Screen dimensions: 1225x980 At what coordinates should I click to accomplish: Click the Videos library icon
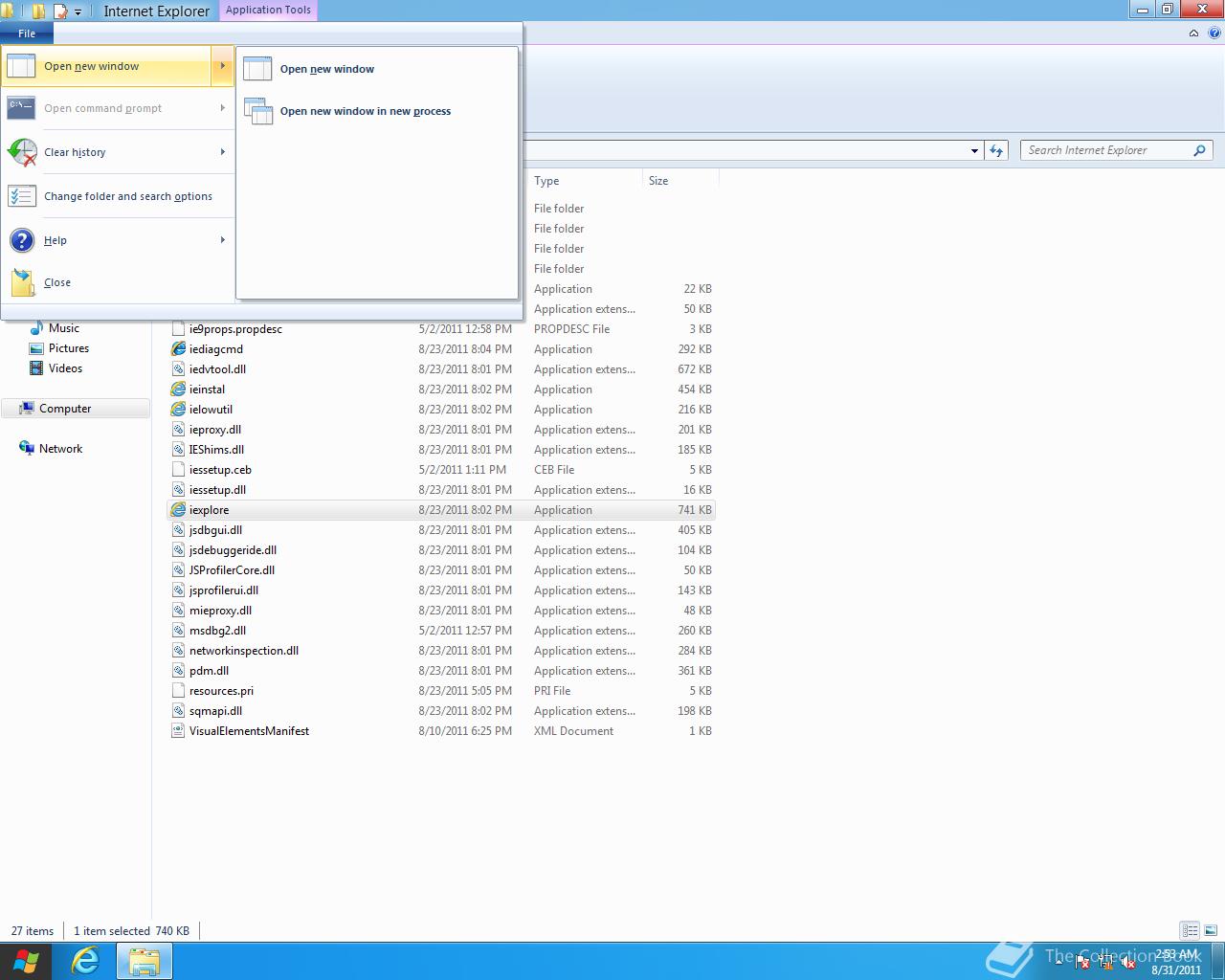(36, 368)
